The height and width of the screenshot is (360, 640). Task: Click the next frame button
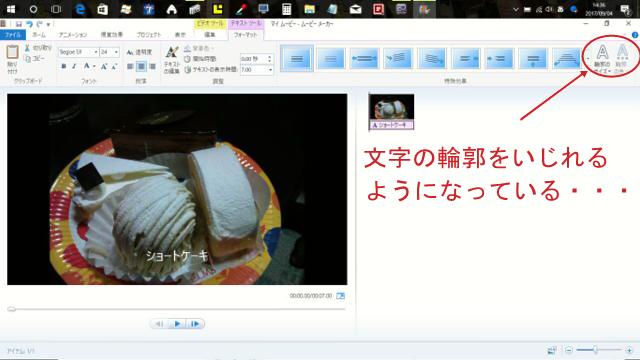coord(195,324)
